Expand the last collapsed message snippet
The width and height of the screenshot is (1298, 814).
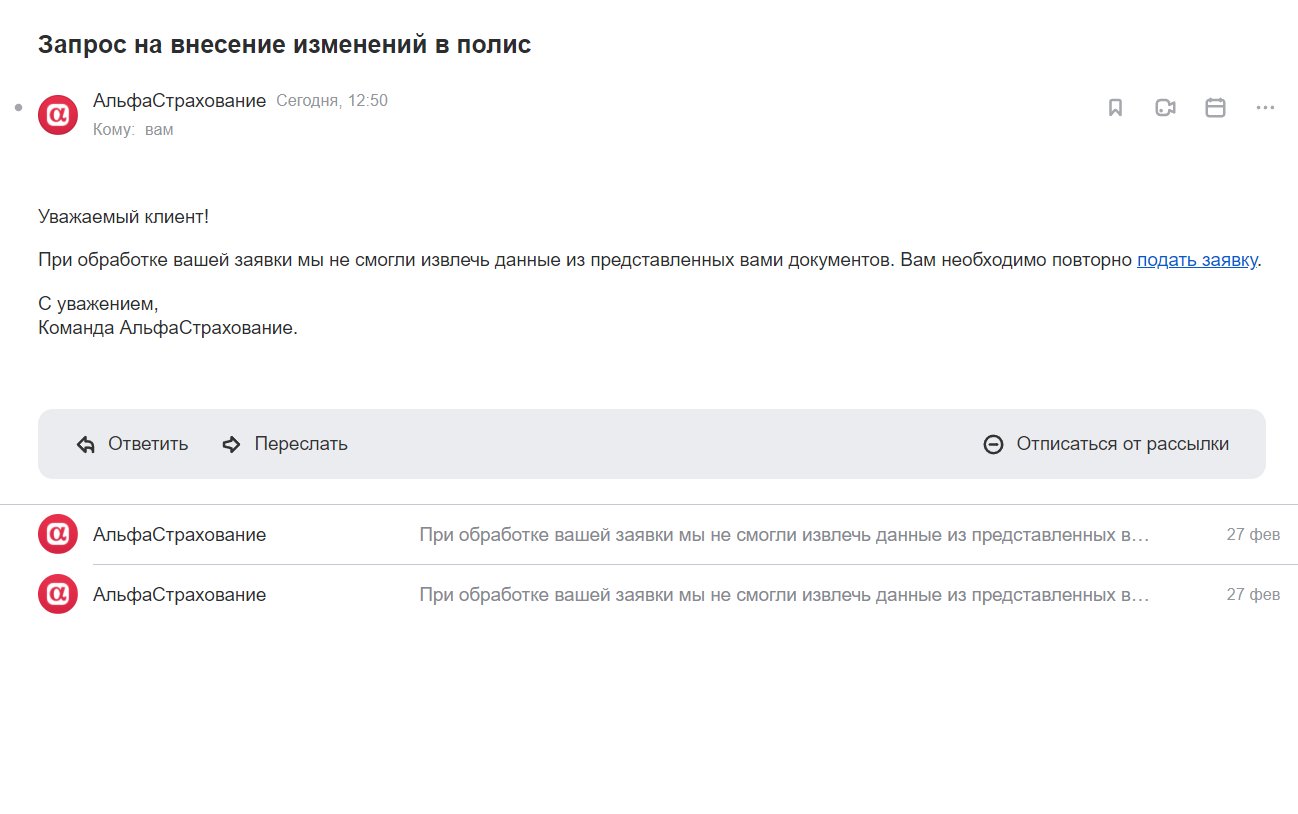pyautogui.click(x=784, y=595)
